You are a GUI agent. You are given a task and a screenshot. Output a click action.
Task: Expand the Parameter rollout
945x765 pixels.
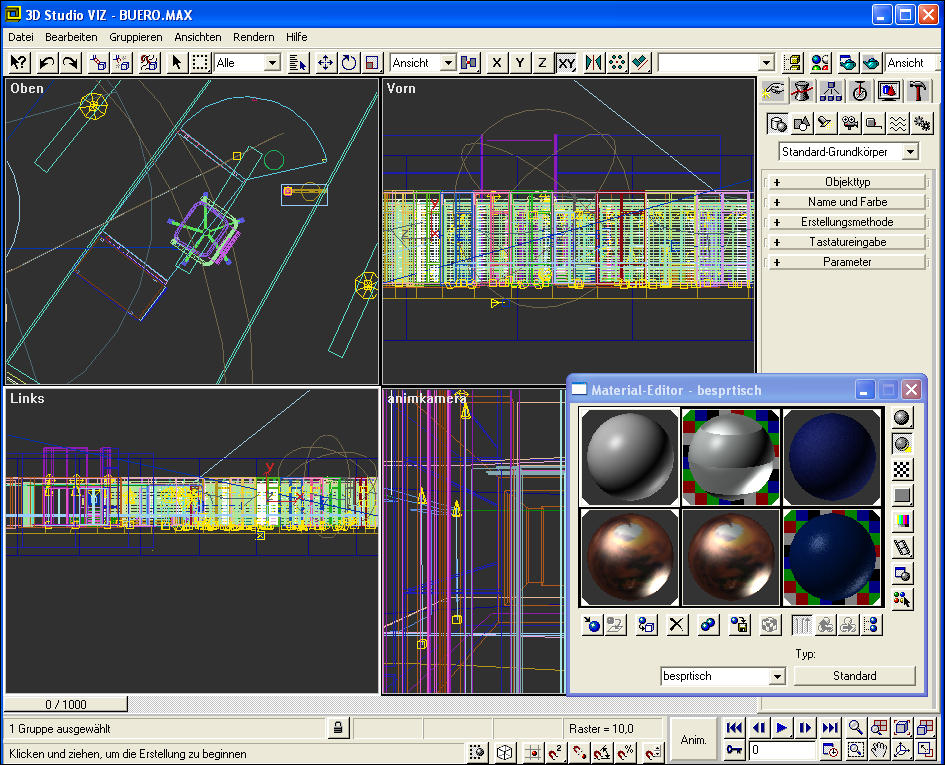(847, 262)
